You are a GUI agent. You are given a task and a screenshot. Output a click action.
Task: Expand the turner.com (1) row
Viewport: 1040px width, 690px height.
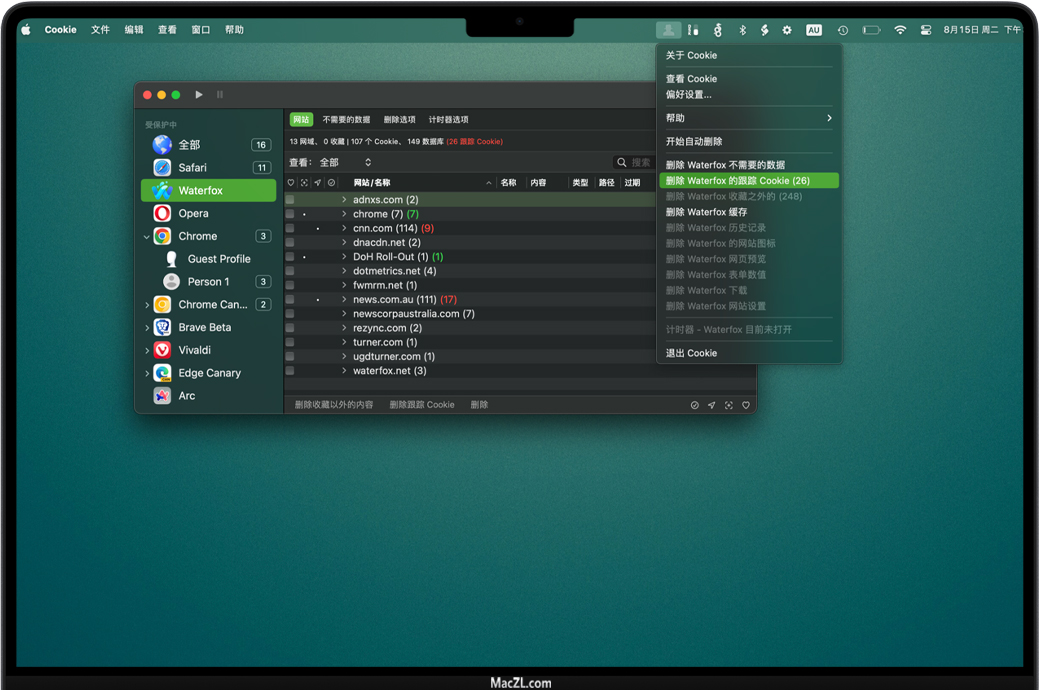pos(344,342)
